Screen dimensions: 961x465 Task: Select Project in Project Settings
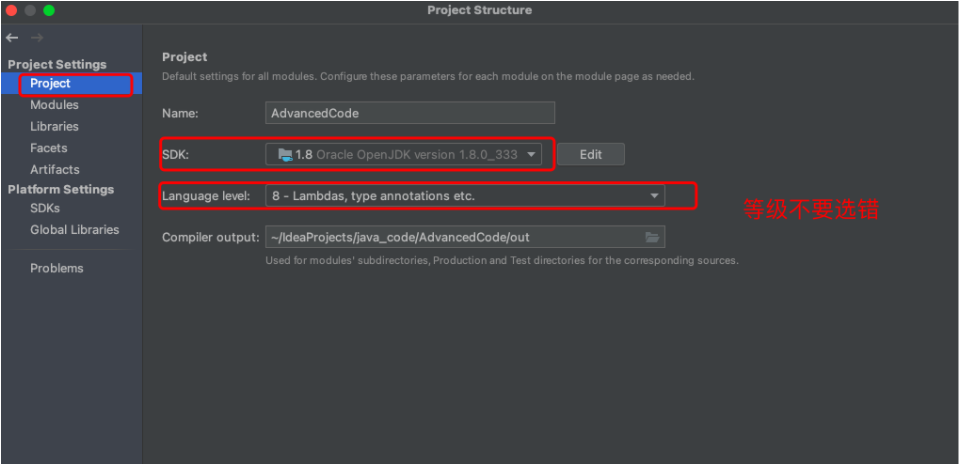pos(50,84)
